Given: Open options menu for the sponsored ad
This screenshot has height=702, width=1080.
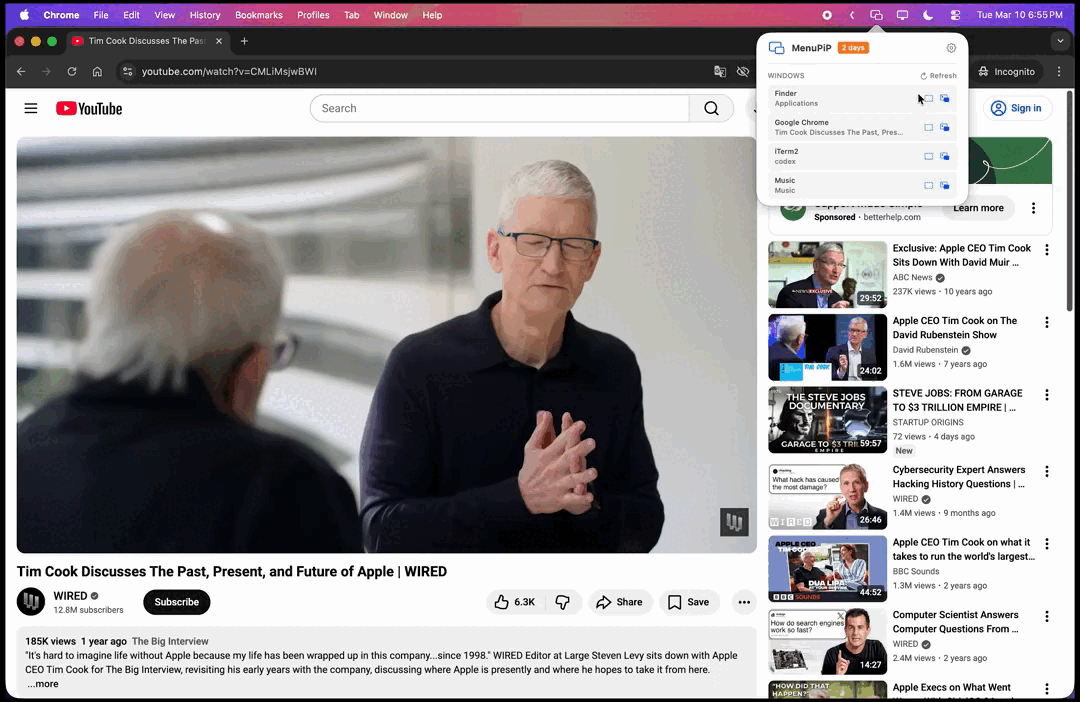Looking at the screenshot, I should tap(1033, 208).
